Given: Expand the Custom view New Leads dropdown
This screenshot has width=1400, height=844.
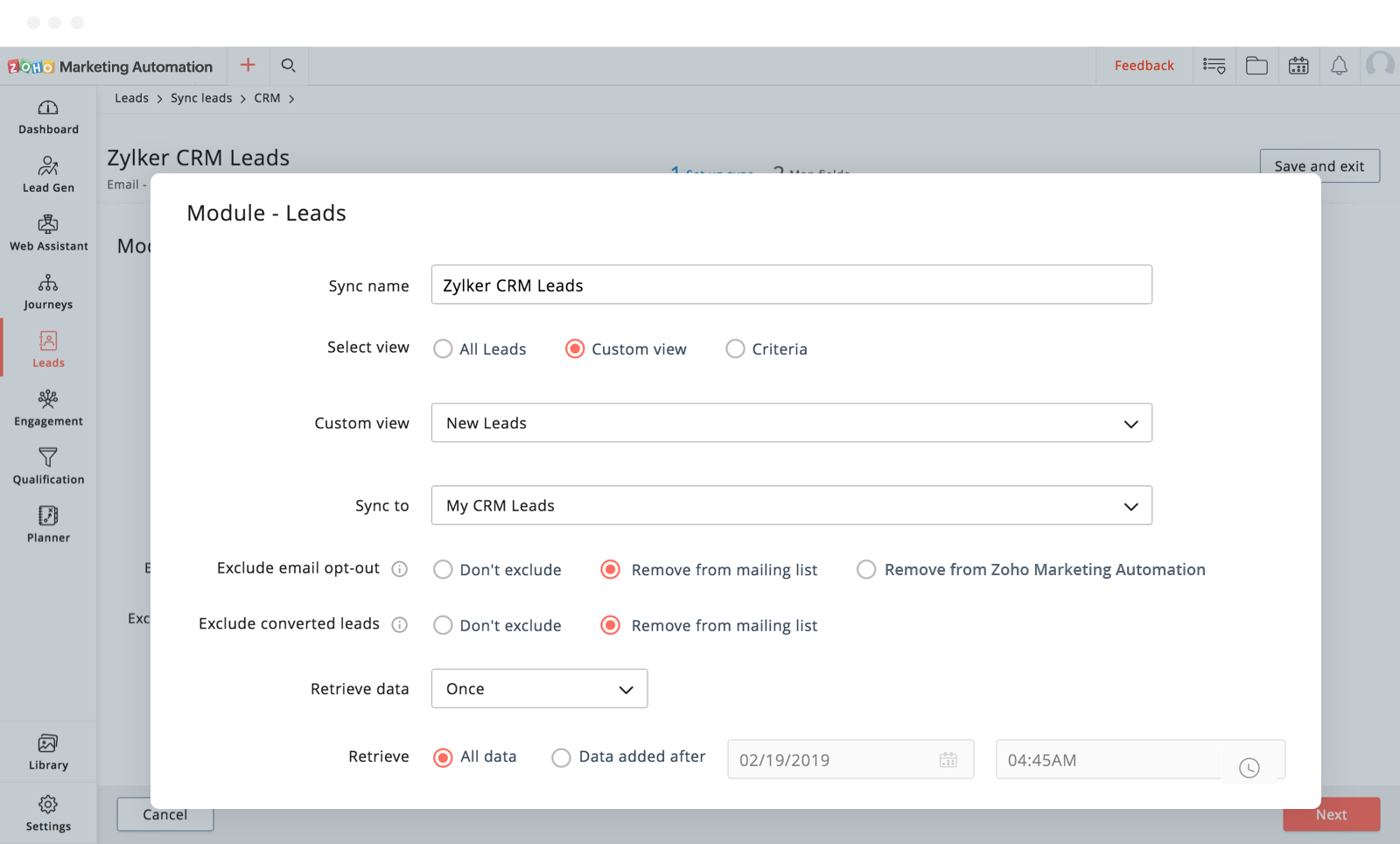Looking at the screenshot, I should click(791, 423).
